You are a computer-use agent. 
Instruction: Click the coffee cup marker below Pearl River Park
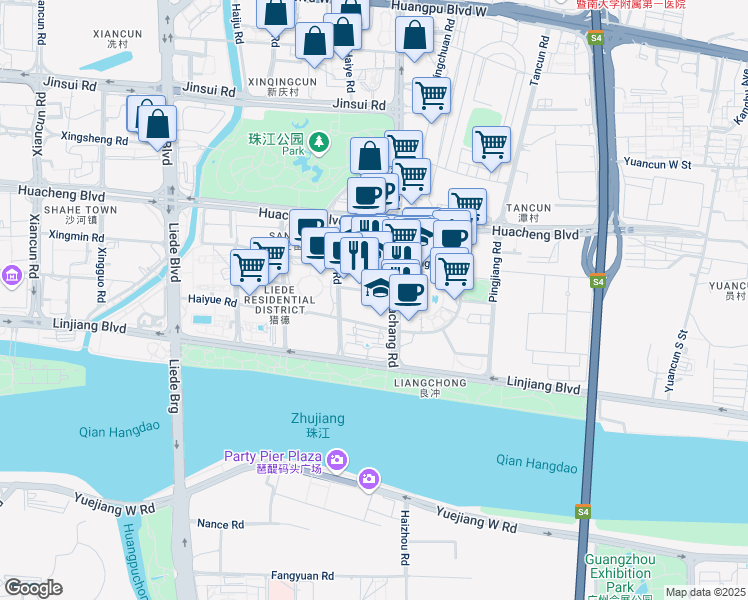[366, 199]
